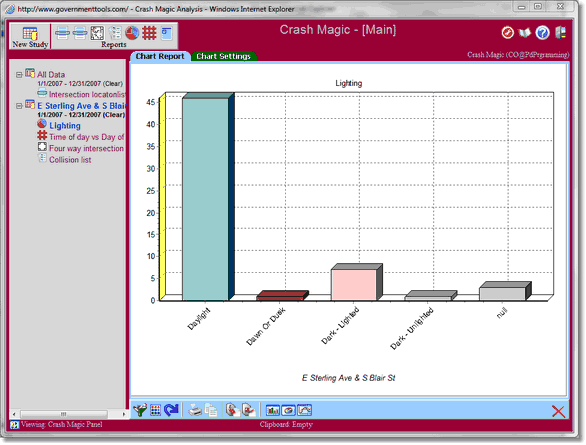The width and height of the screenshot is (586, 445).
Task: Select the All Data study
Action: click(51, 75)
